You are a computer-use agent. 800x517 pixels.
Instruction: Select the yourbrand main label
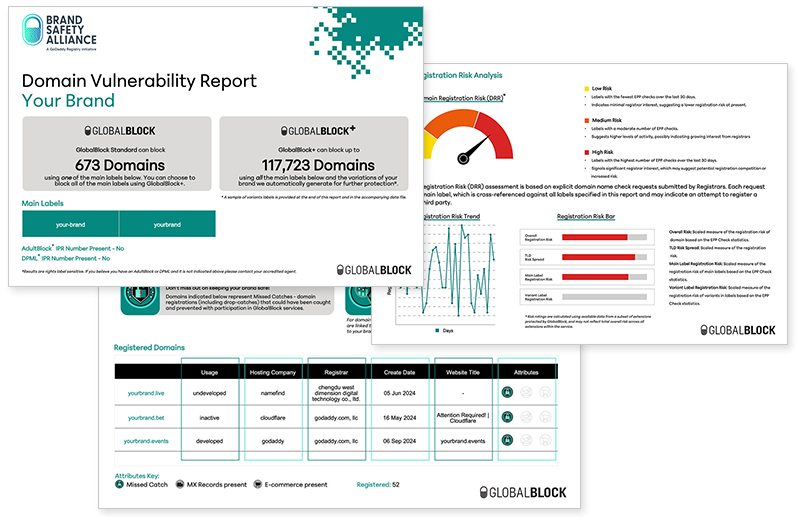167,224
